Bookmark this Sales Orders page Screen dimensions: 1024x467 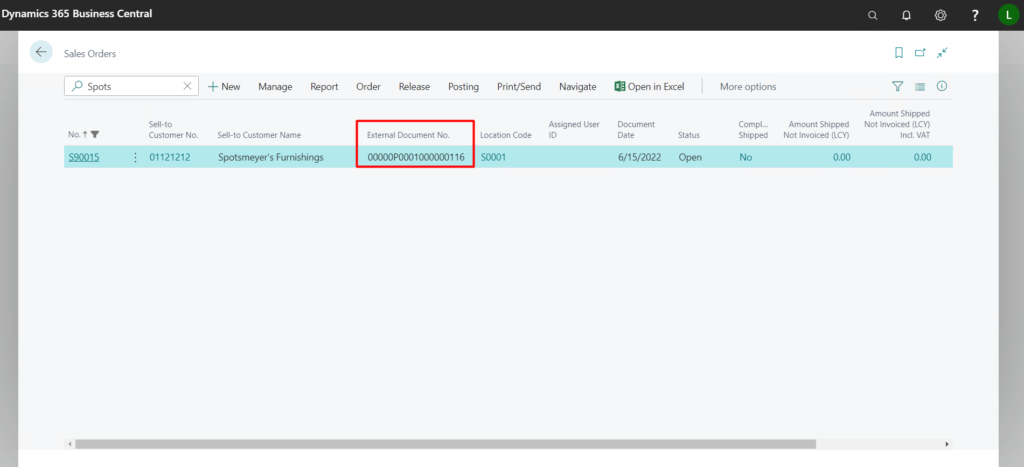click(x=899, y=53)
